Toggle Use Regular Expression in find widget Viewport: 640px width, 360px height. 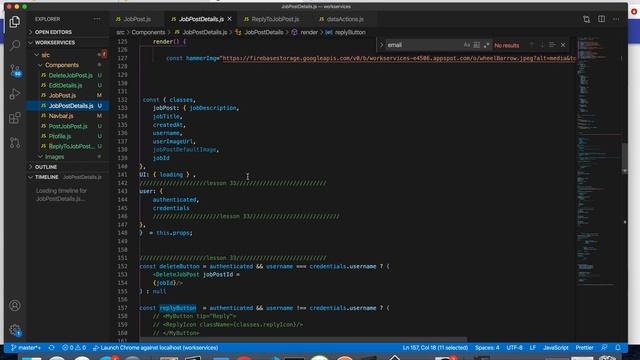coord(486,45)
